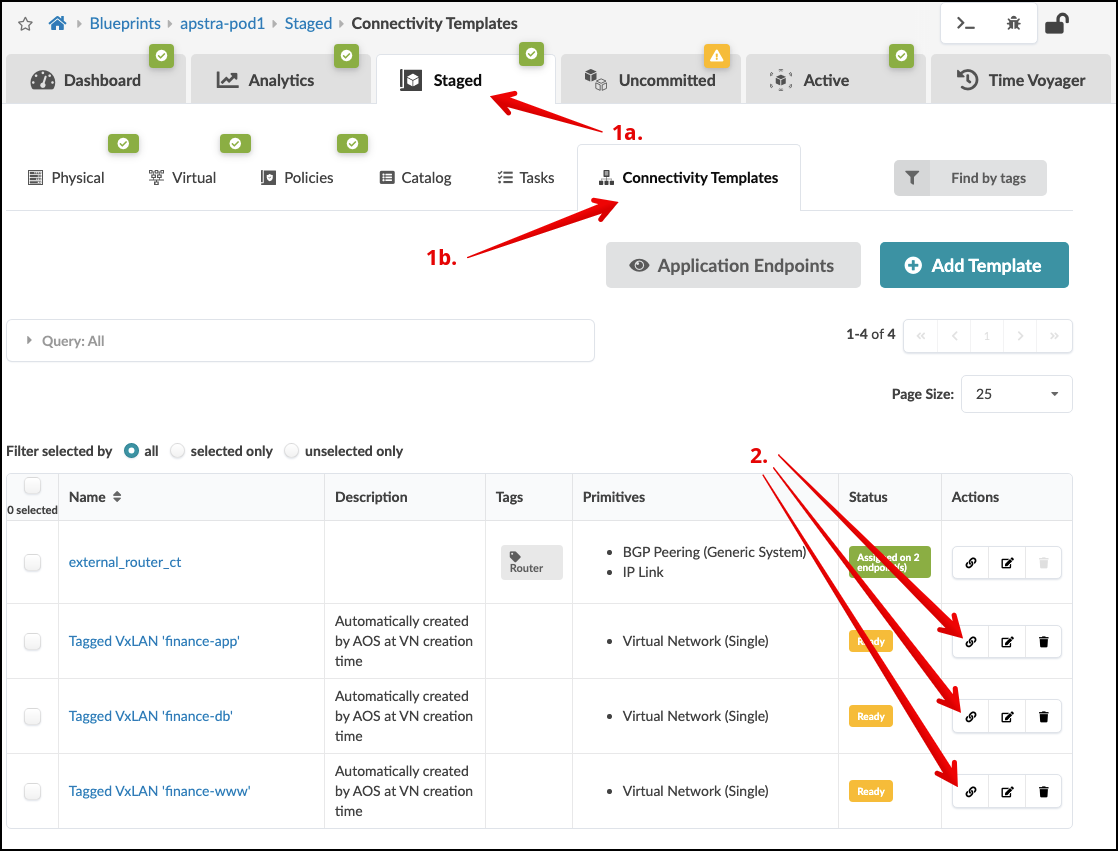This screenshot has width=1118, height=851.
Task: Star this page as favorite
Action: (26, 23)
